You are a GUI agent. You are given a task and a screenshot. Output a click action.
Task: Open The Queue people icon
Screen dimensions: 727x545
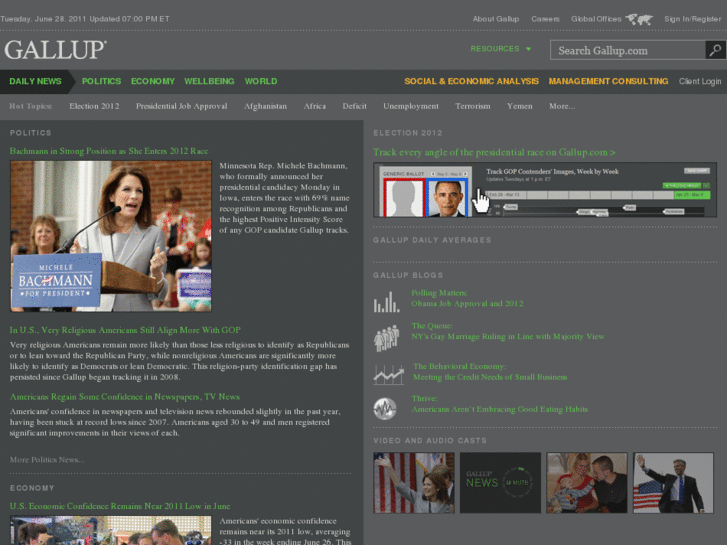[x=386, y=337]
